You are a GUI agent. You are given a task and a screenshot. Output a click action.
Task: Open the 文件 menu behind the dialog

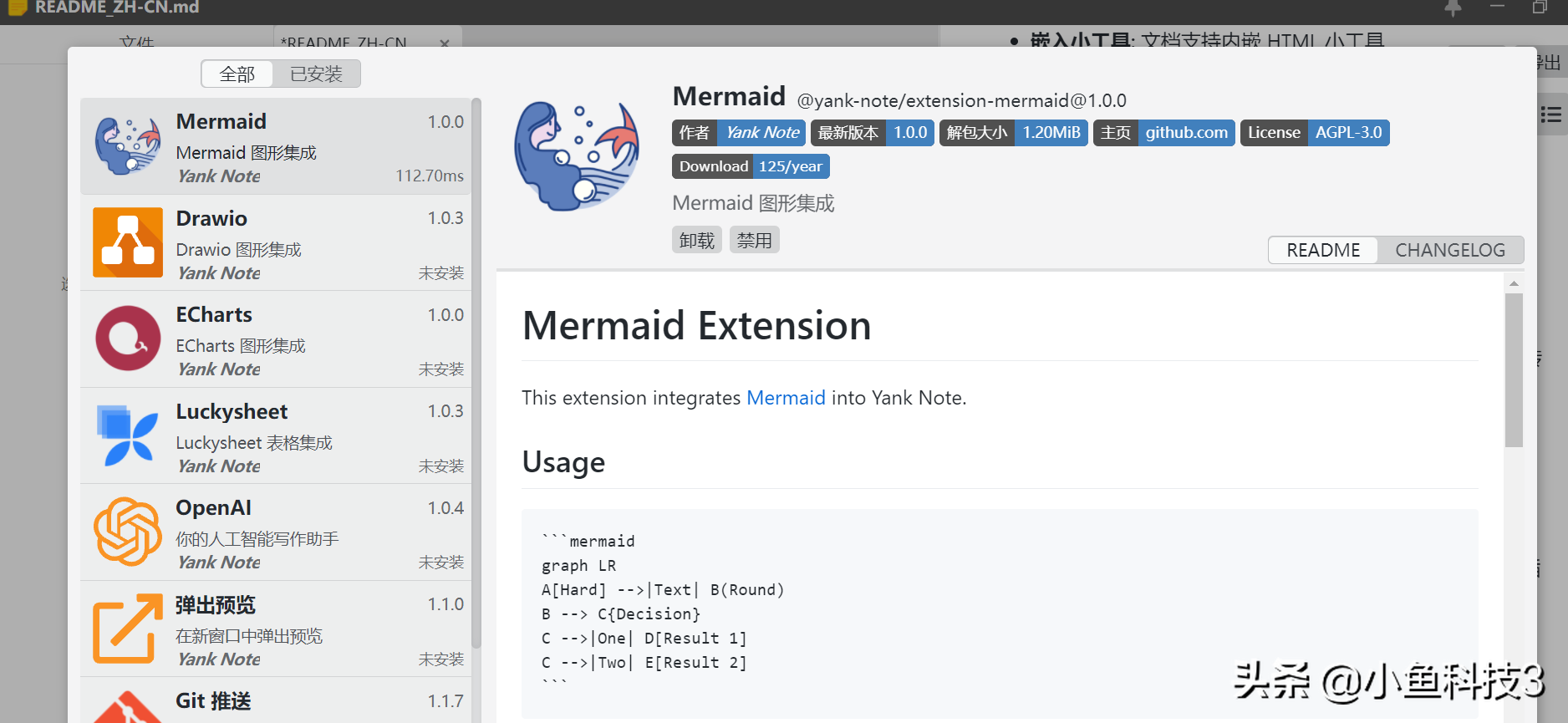tap(137, 43)
